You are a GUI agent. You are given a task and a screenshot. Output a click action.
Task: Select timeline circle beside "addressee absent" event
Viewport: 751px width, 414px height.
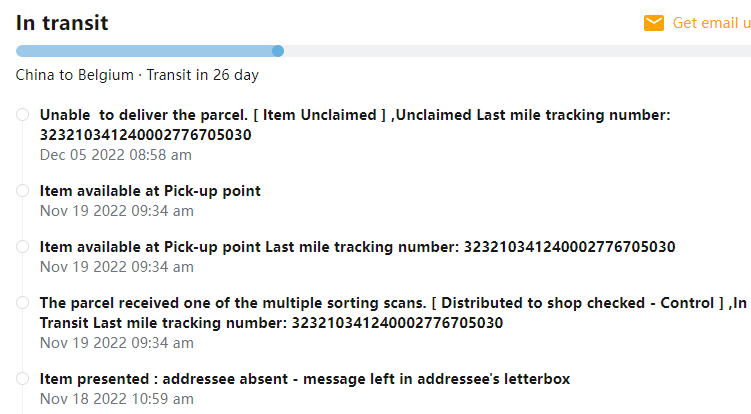(23, 379)
